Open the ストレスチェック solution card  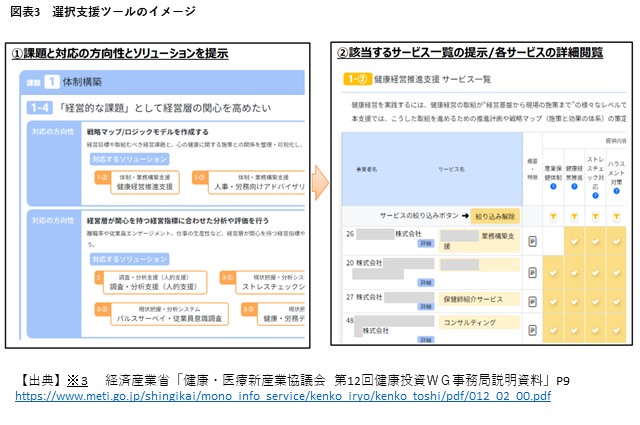click(270, 283)
